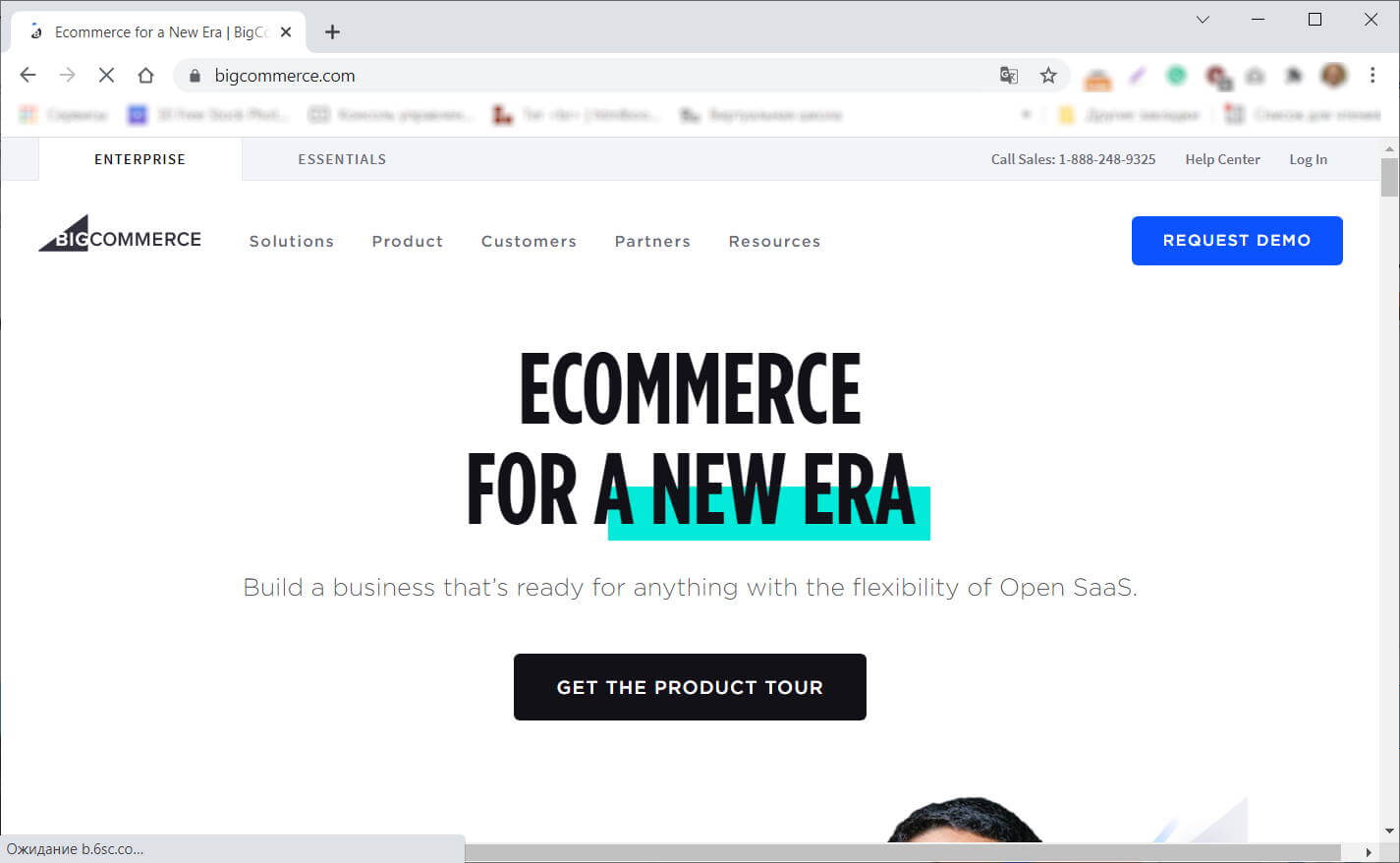Open the Solutions navigation menu
The image size is (1400, 863).
292,241
